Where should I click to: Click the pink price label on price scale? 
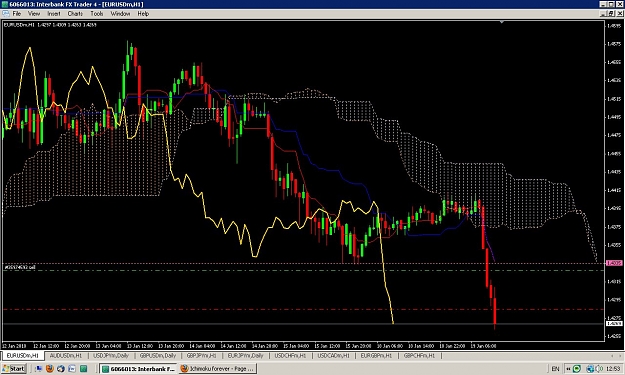[614, 263]
